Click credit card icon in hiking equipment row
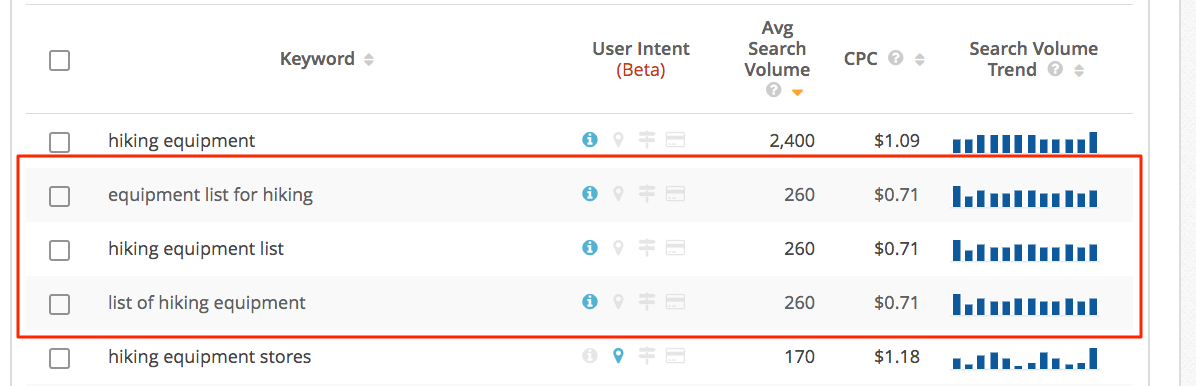 (675, 140)
